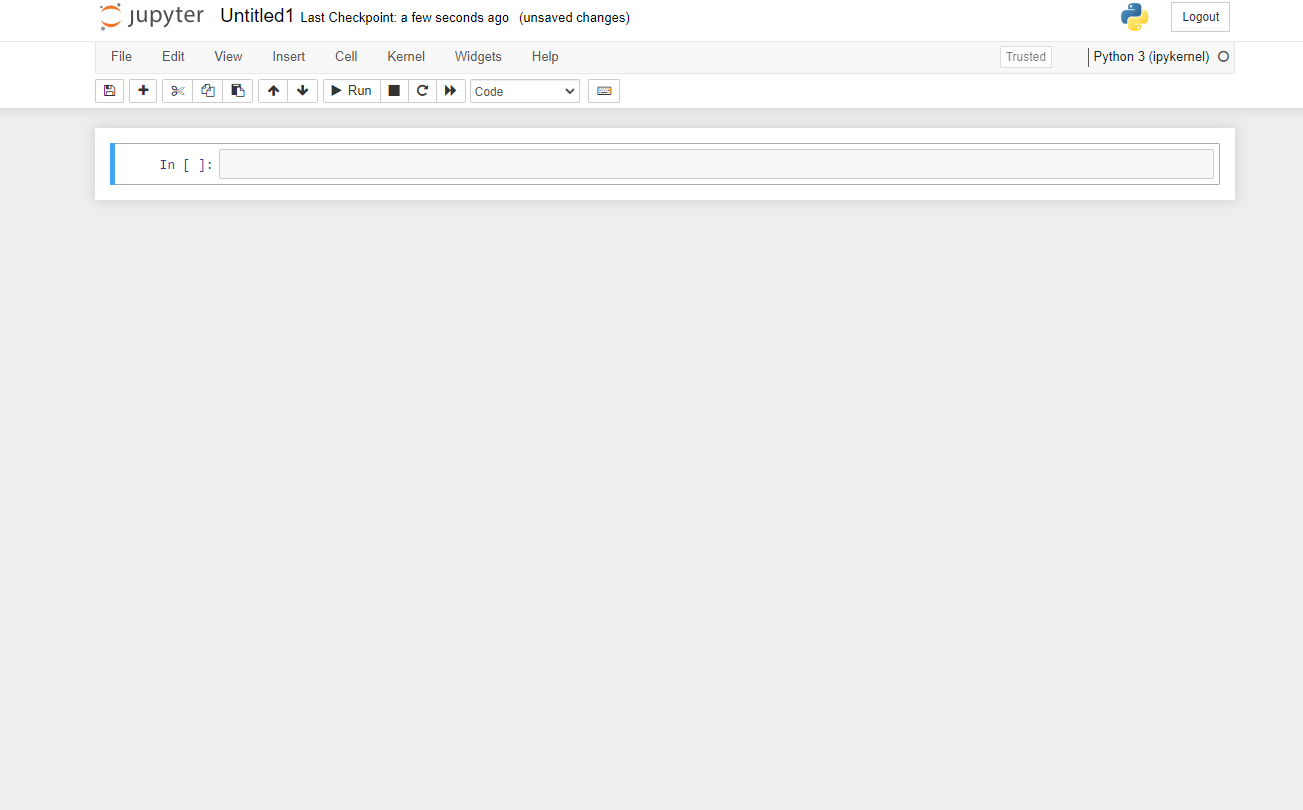Screen dimensions: 1303x810
Task: Cut the selected cell using the scissors icon
Action: [177, 90]
